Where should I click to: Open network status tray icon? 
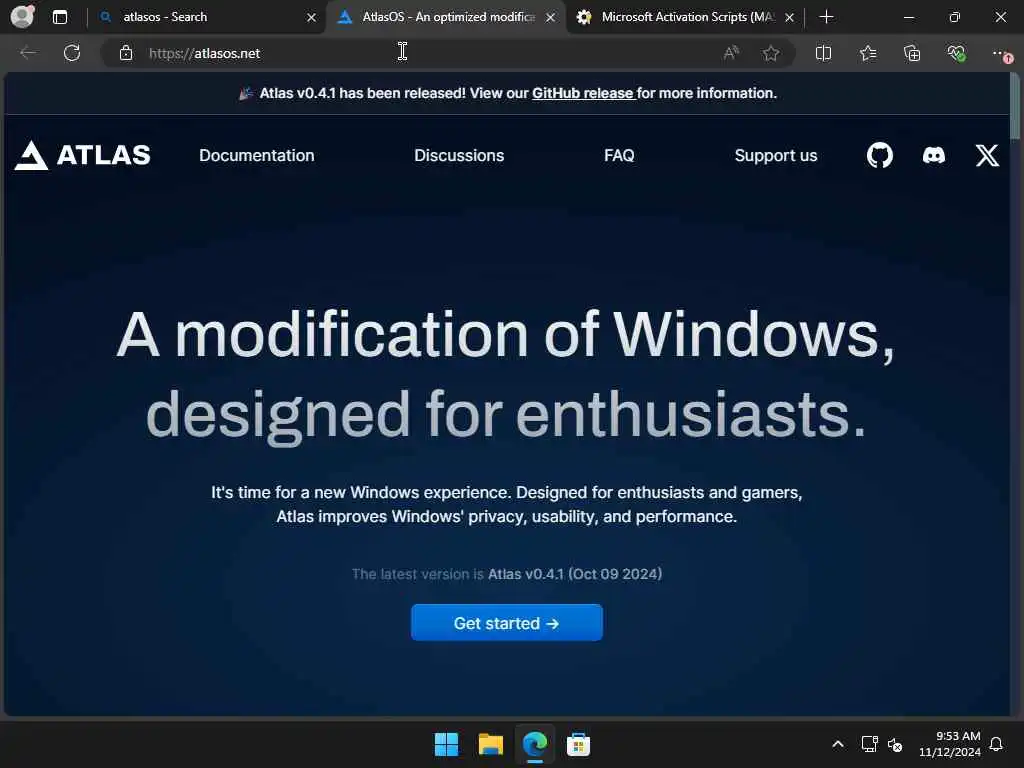pos(869,744)
